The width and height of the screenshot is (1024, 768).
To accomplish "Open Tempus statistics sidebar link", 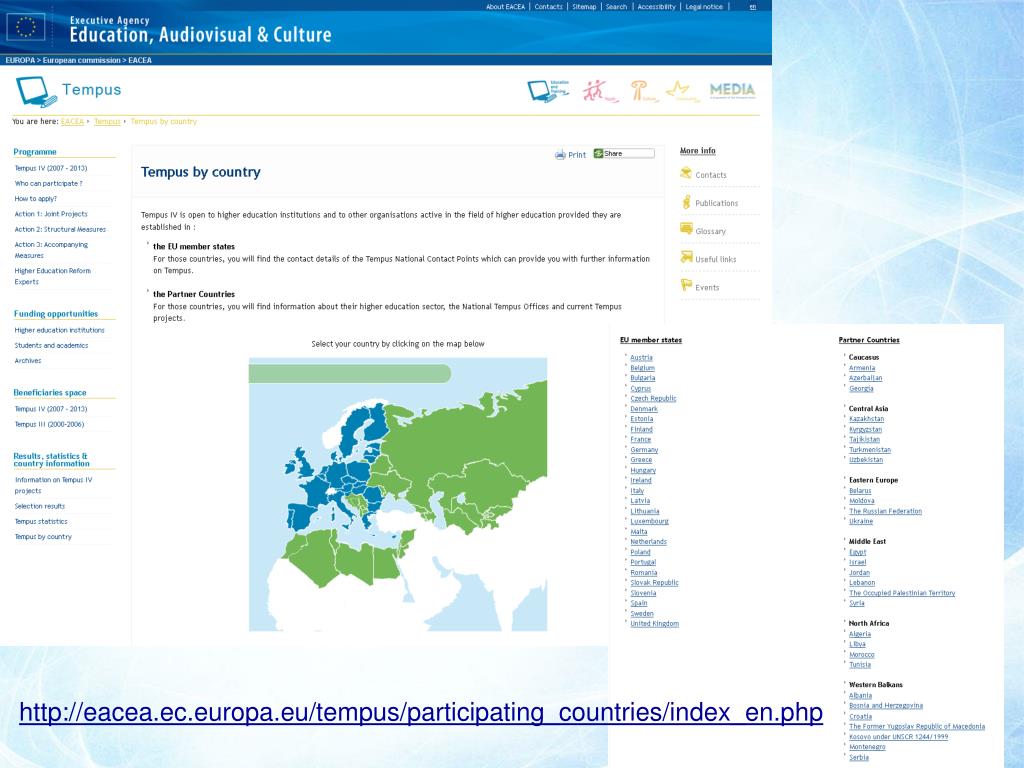I will (41, 521).
